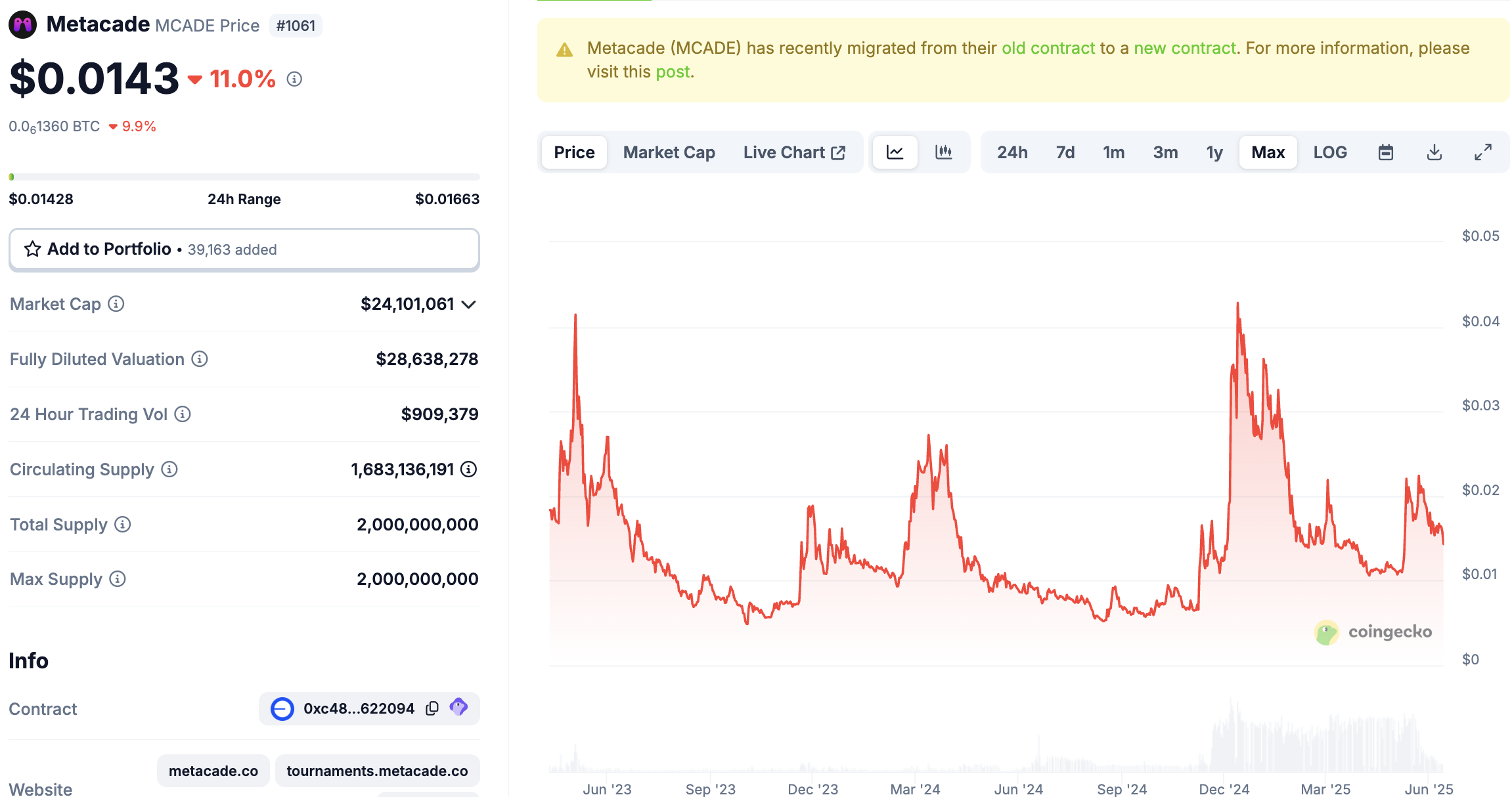Viewport: 1512px width, 797px height.
Task: Select the 7d time range
Action: click(x=1065, y=152)
